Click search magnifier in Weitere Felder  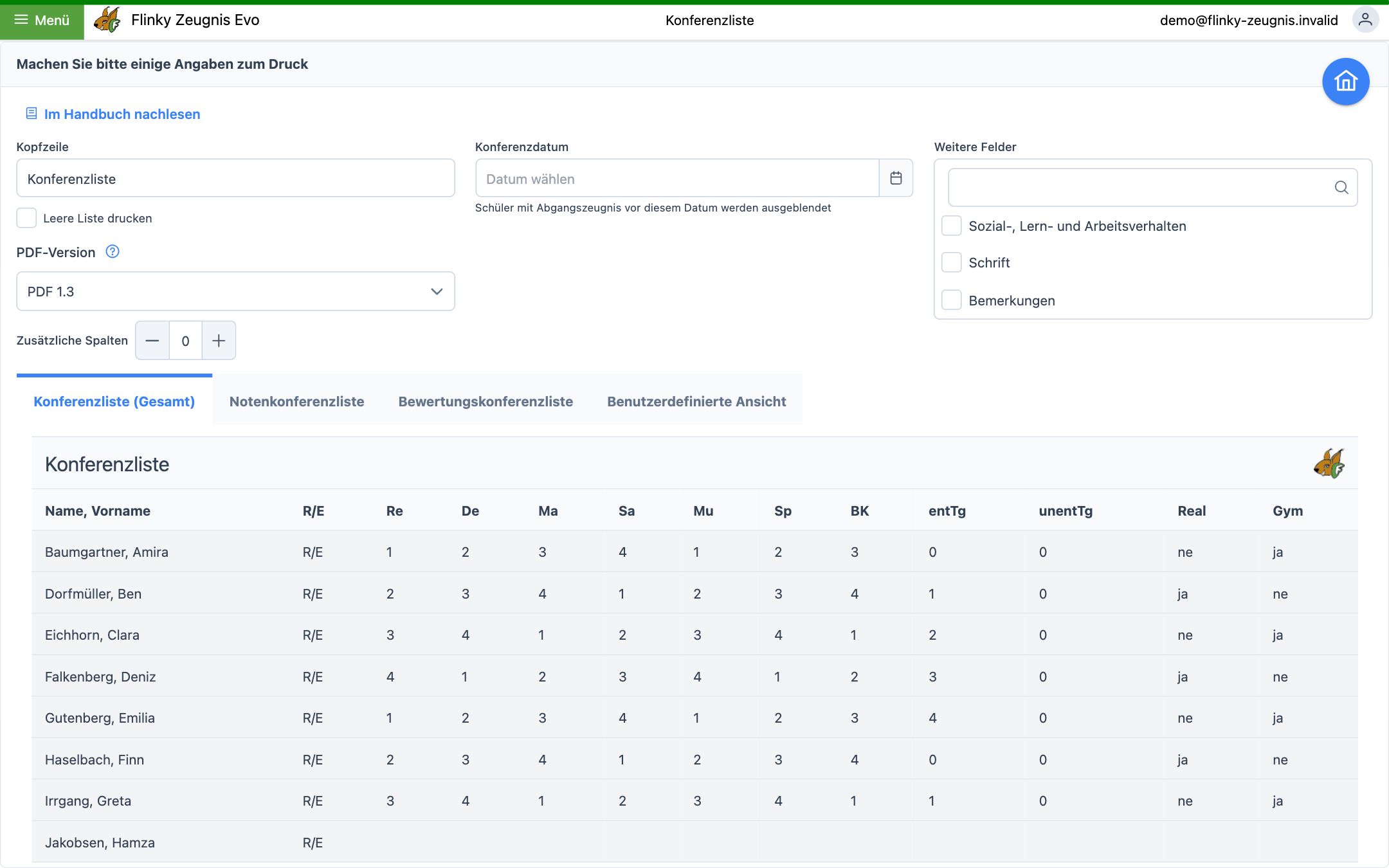pos(1341,187)
